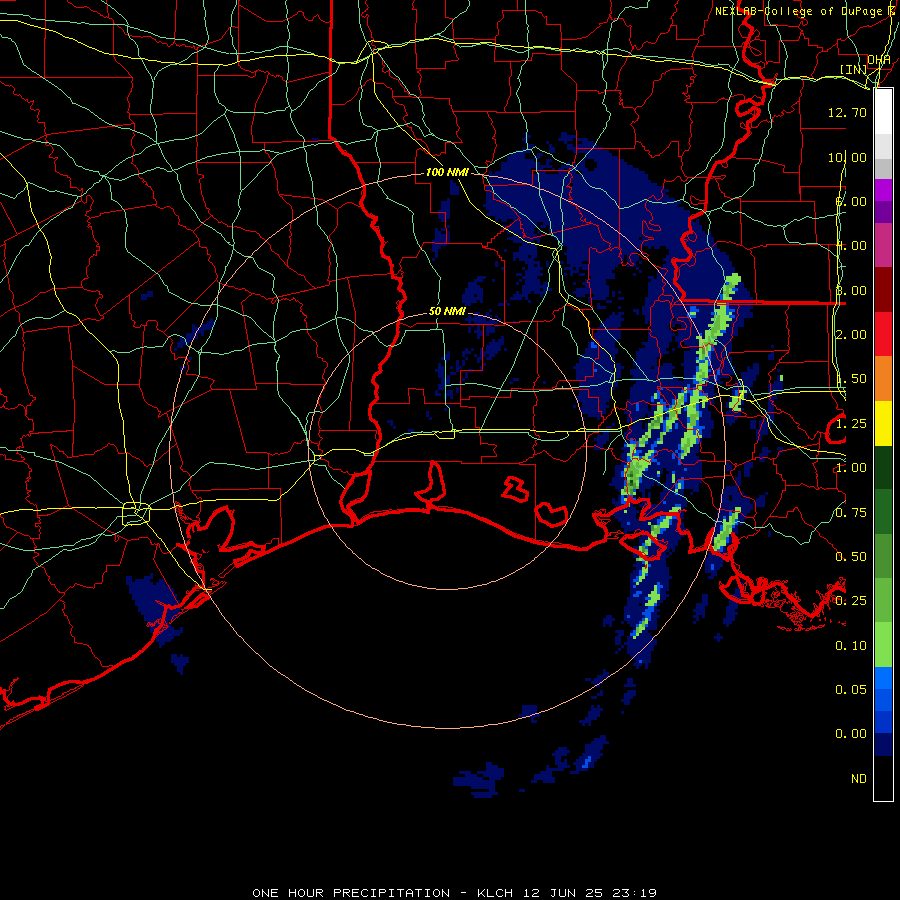Image resolution: width=900 pixels, height=900 pixels.
Task: Click the "1.25" scale value
Action: (851, 424)
